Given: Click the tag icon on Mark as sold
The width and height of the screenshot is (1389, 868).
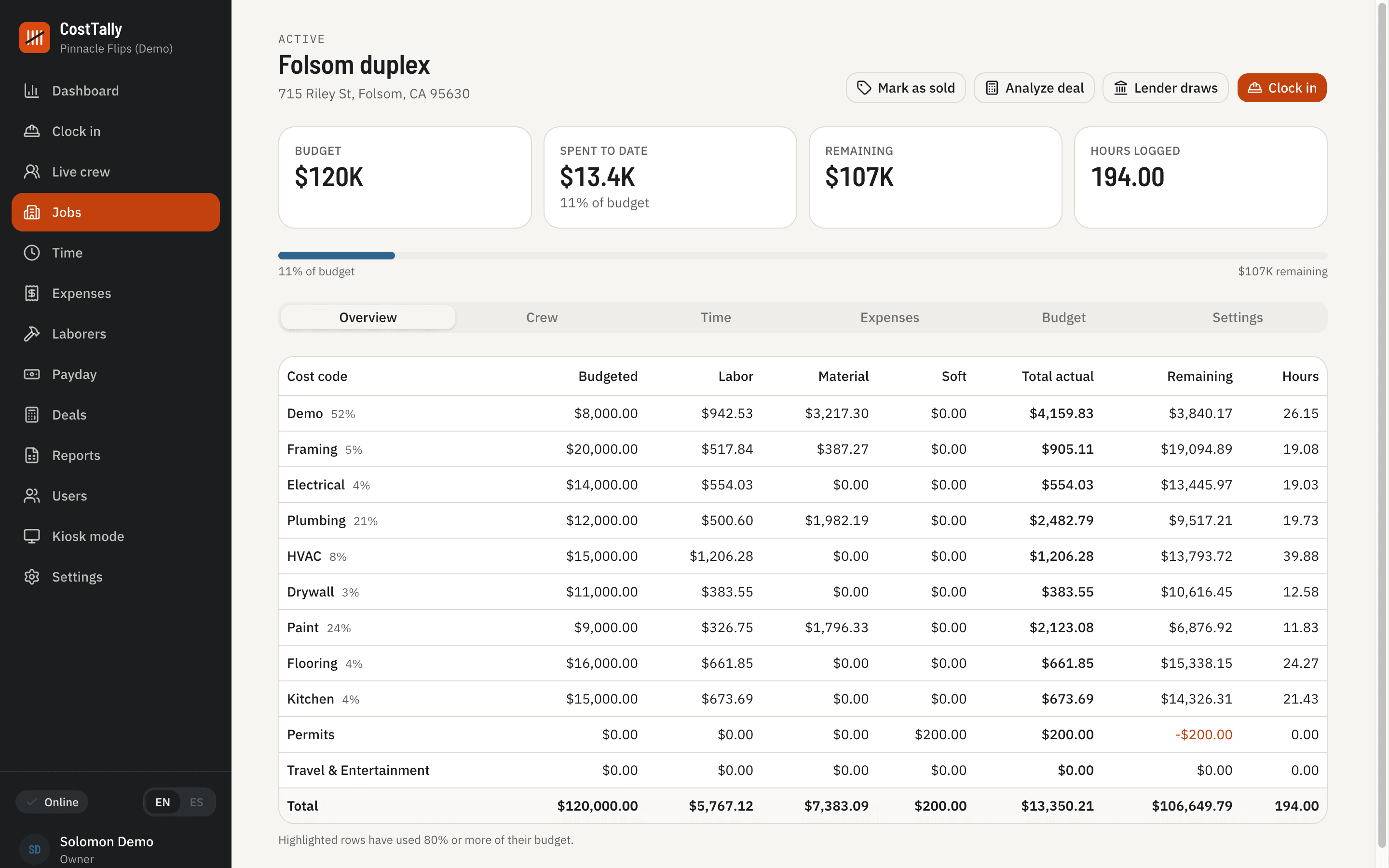Looking at the screenshot, I should [x=864, y=88].
